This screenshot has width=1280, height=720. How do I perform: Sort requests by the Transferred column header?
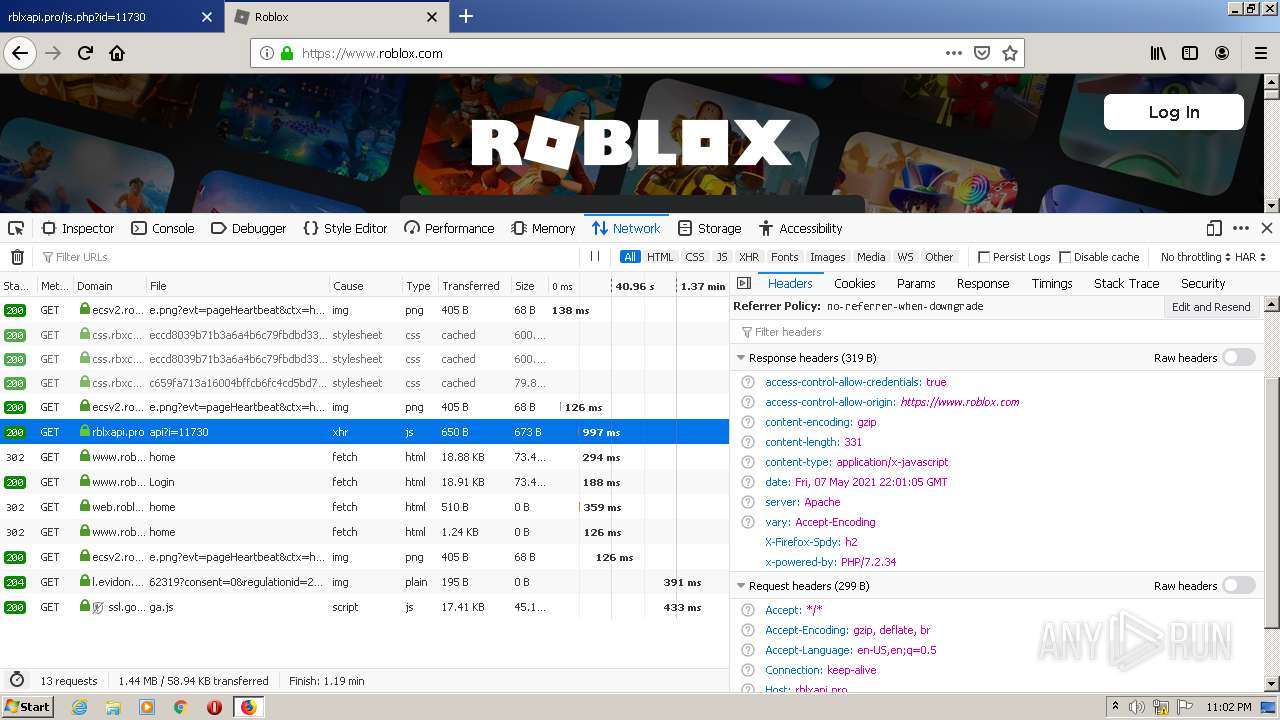474,286
